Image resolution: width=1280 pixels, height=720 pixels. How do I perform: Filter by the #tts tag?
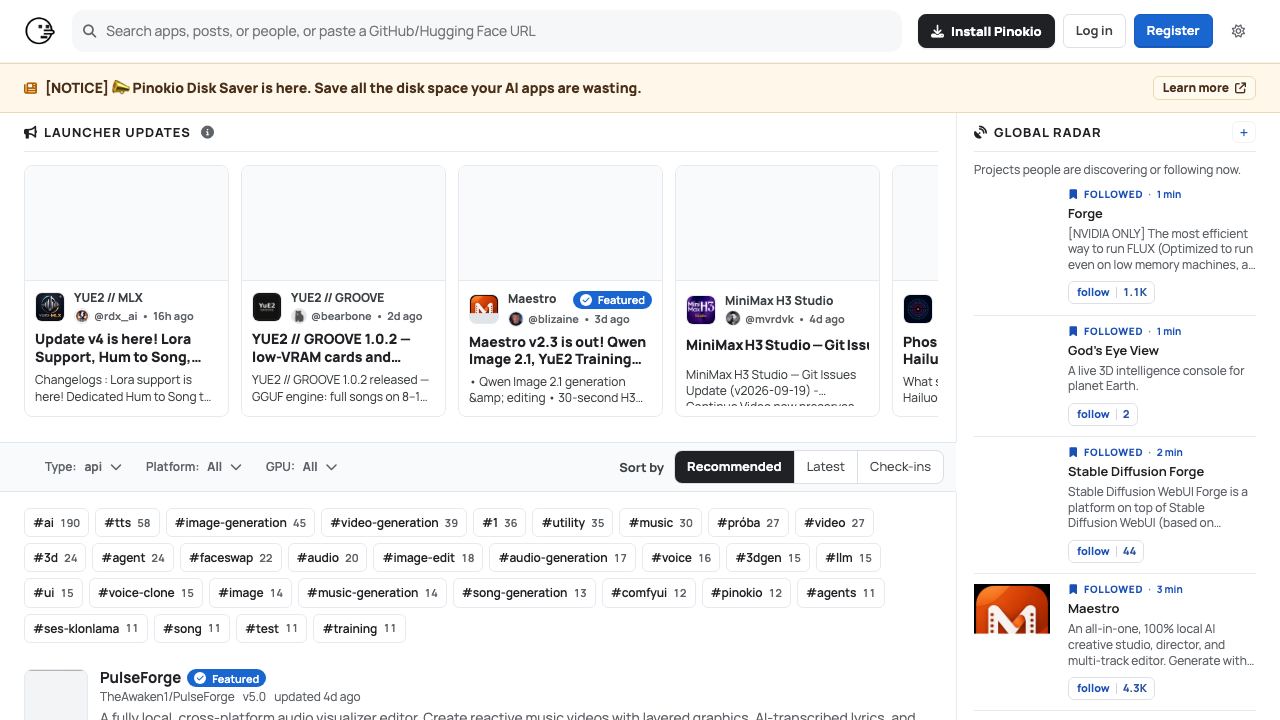click(128, 523)
